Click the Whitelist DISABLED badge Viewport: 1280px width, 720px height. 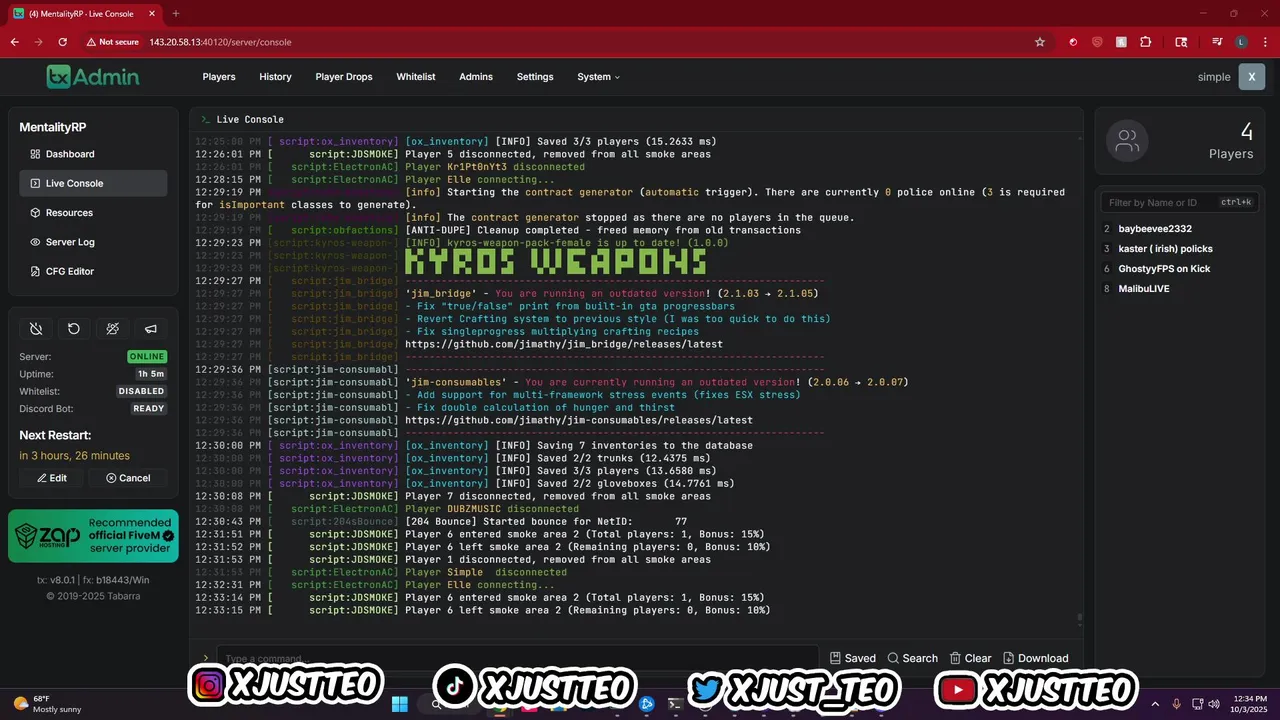click(x=141, y=392)
